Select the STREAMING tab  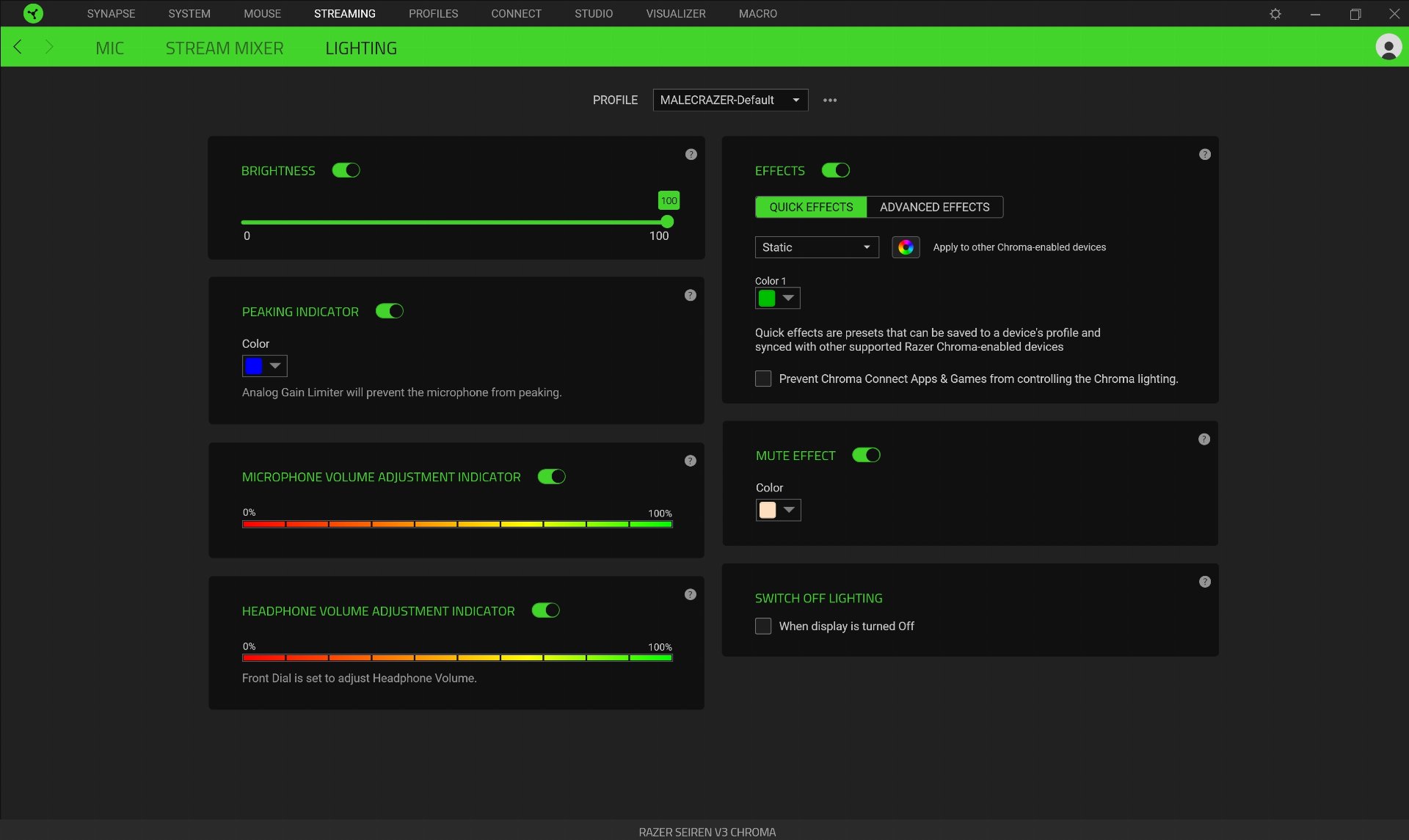345,13
